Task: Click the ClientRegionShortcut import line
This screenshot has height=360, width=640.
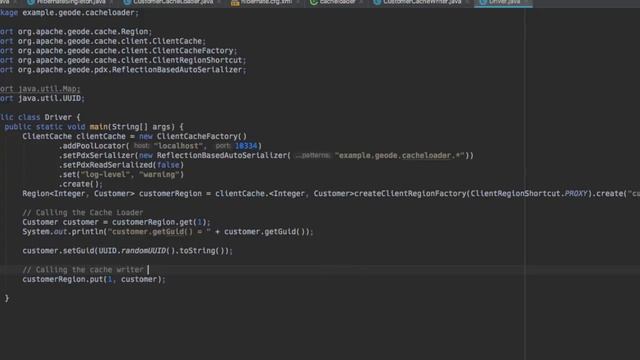Action: (x=123, y=60)
